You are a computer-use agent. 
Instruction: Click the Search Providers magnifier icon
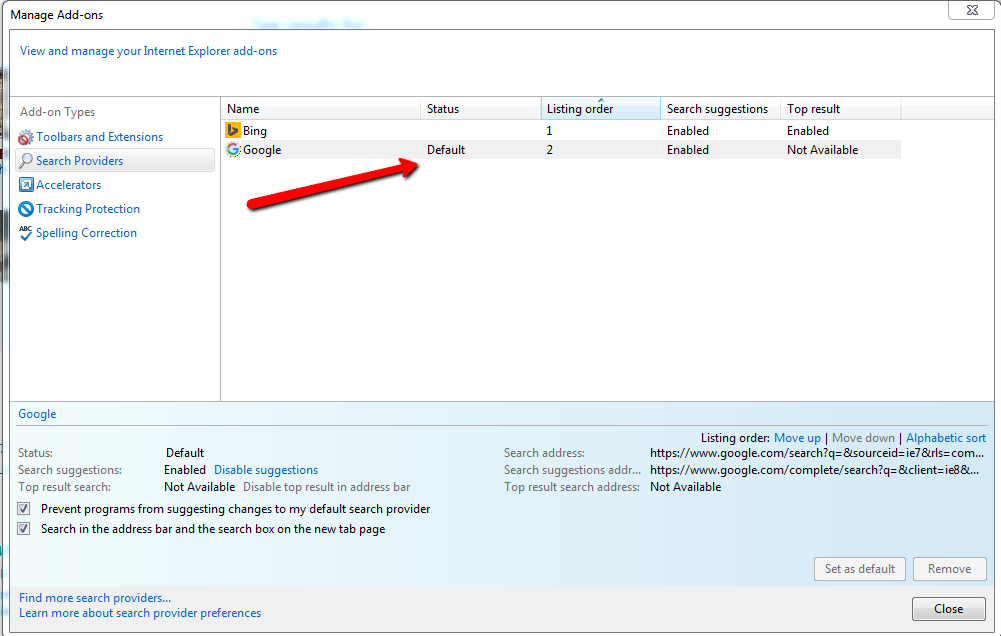26,161
